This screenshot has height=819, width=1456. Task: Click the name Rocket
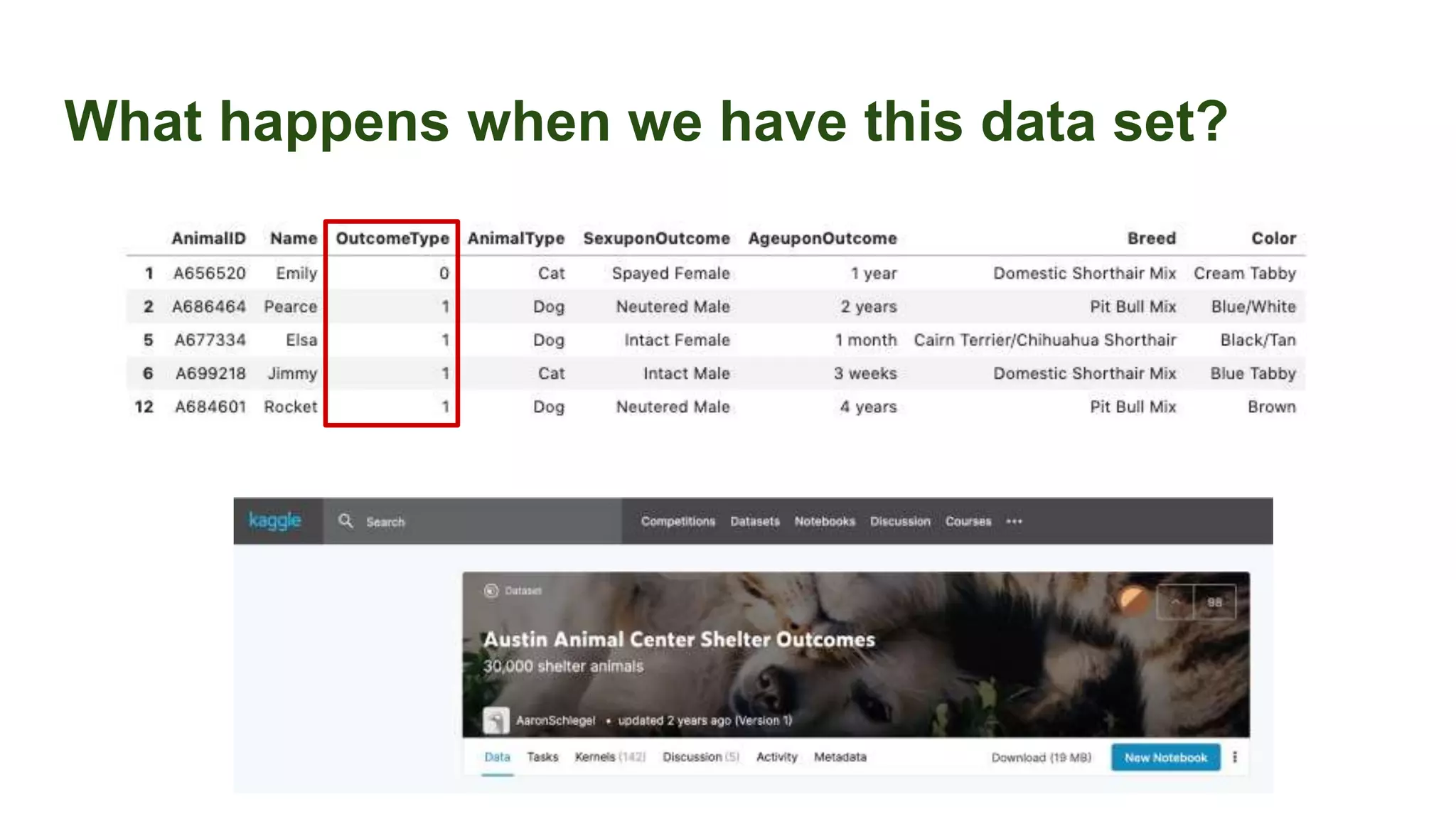point(291,407)
